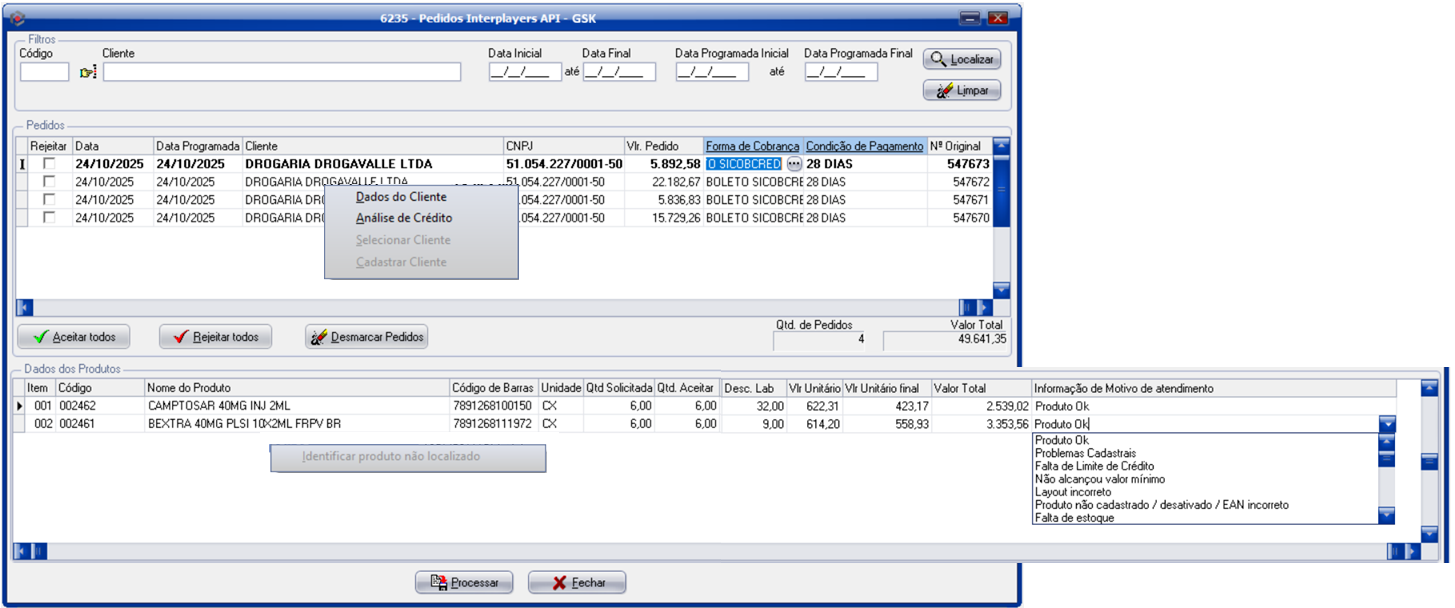Click the Limpar eraser button
1455x608 pixels.
pos(961,91)
